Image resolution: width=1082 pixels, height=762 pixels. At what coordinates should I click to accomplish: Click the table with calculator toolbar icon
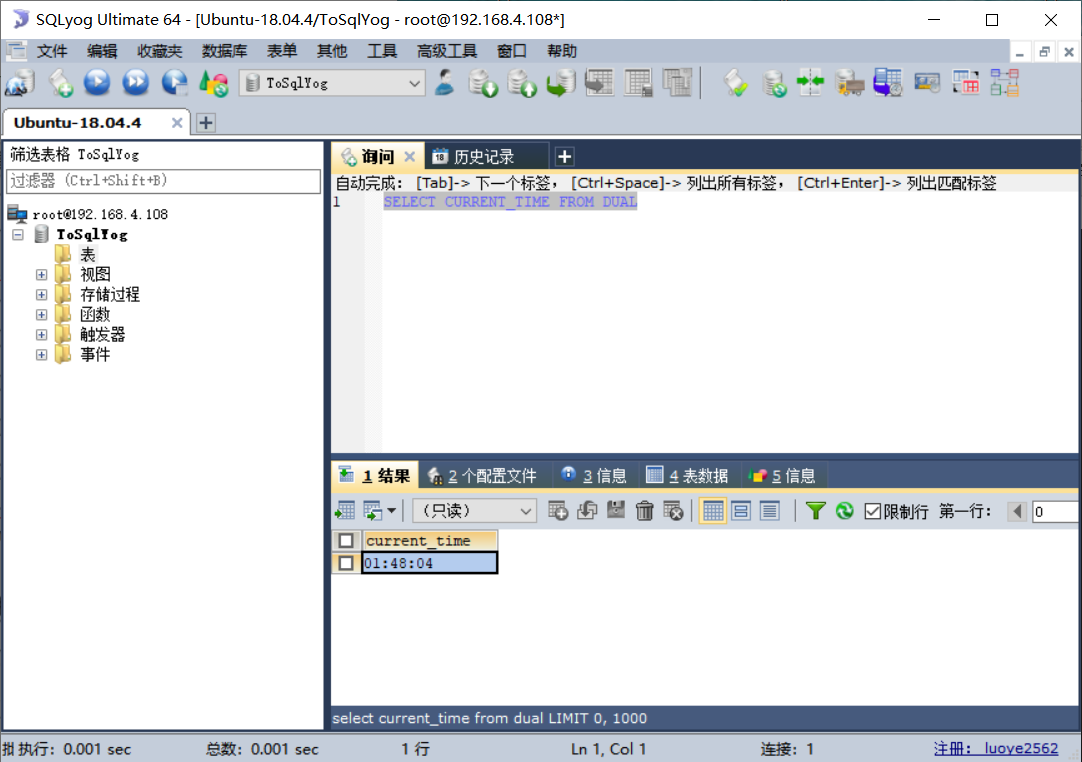coord(638,83)
